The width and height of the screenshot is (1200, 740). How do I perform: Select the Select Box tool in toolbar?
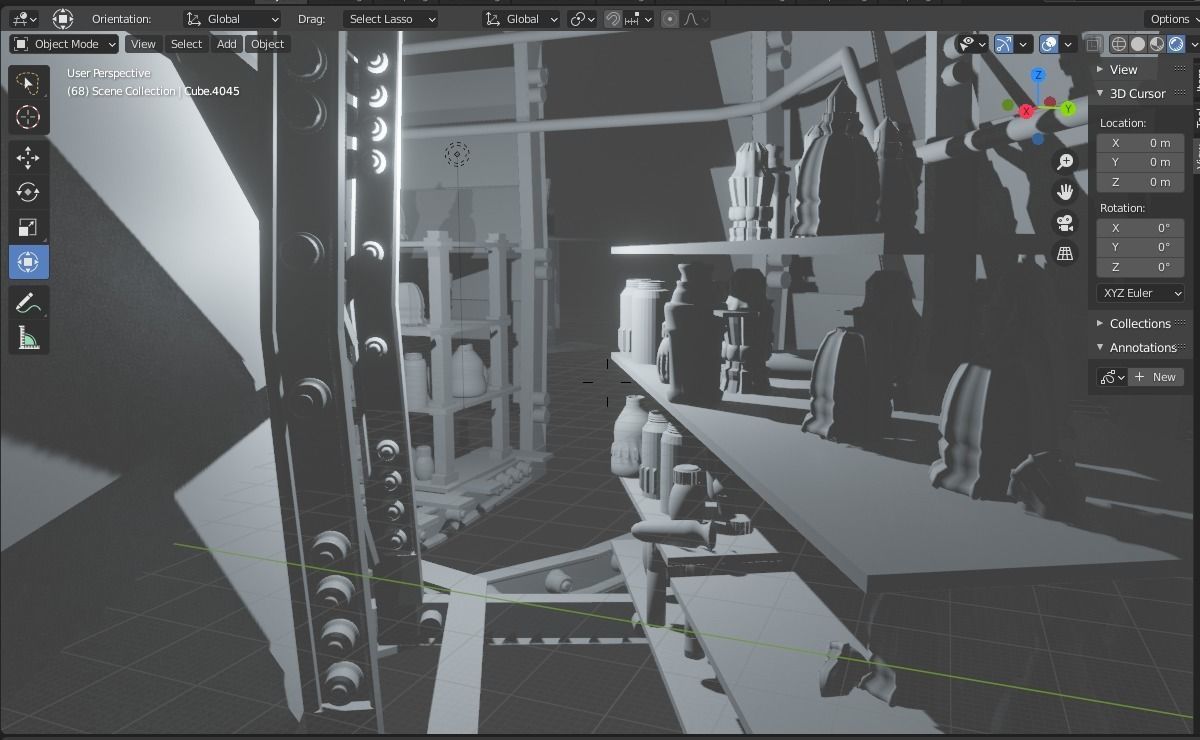[x=28, y=82]
